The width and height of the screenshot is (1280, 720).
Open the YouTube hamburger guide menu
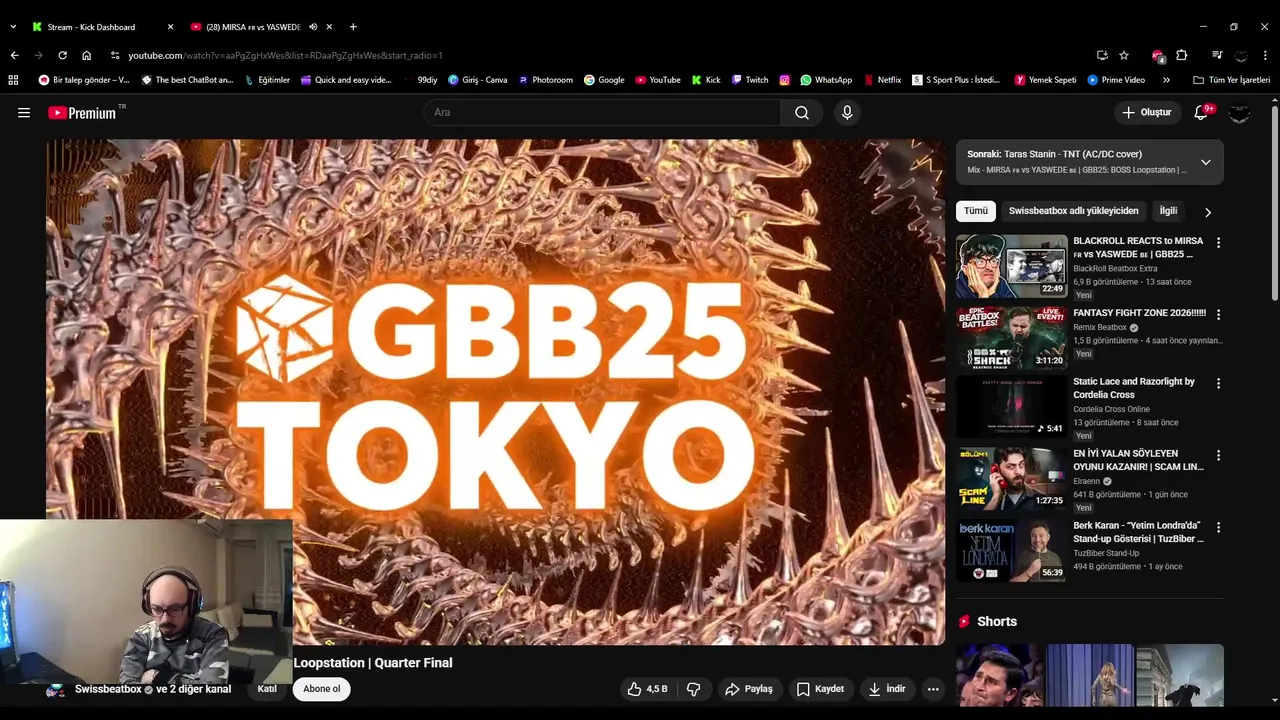coord(24,113)
